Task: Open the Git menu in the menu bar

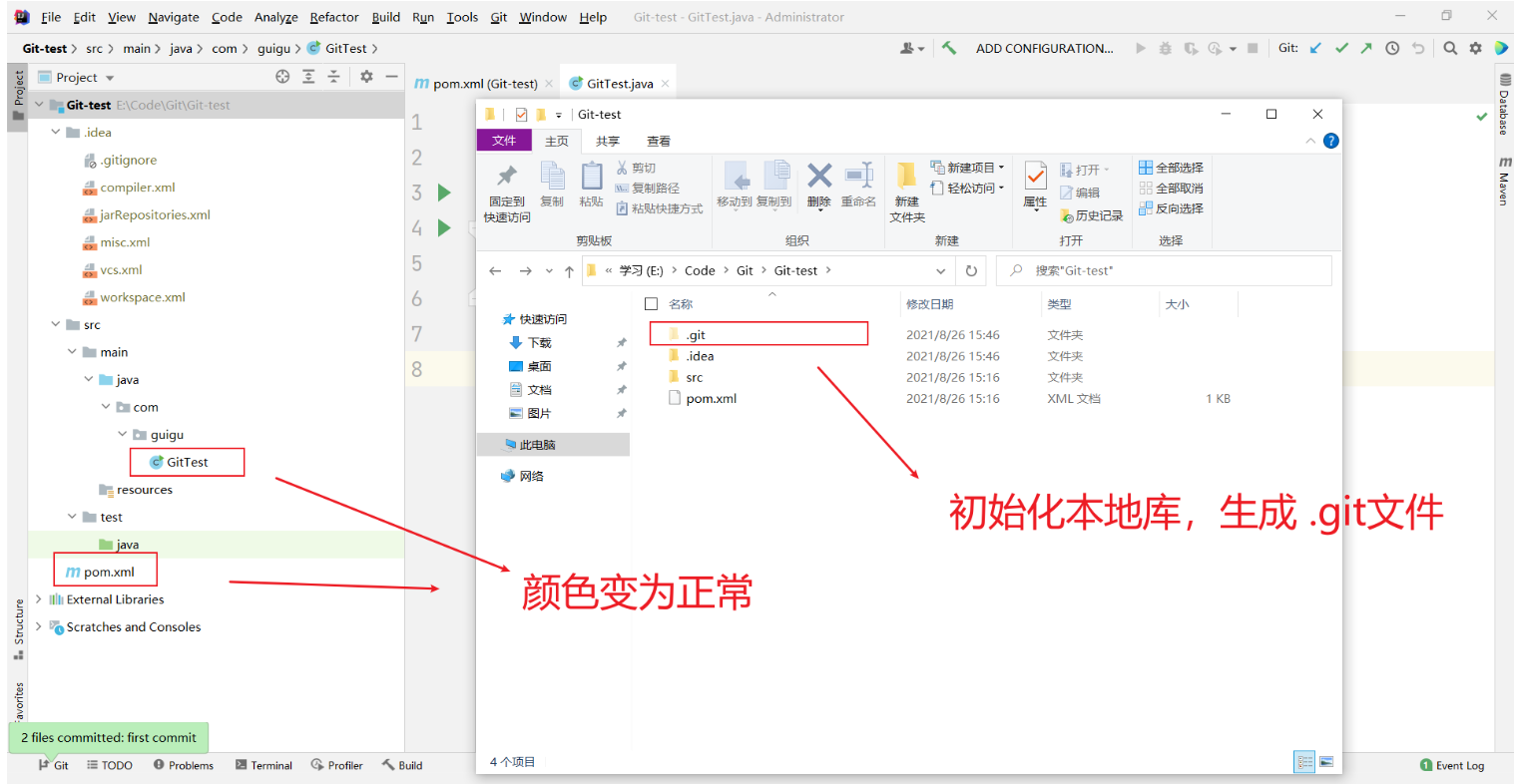Action: pyautogui.click(x=499, y=17)
